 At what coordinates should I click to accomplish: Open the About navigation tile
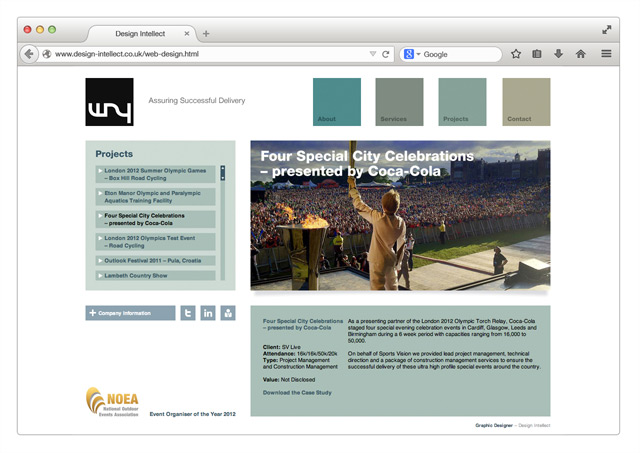[336, 102]
